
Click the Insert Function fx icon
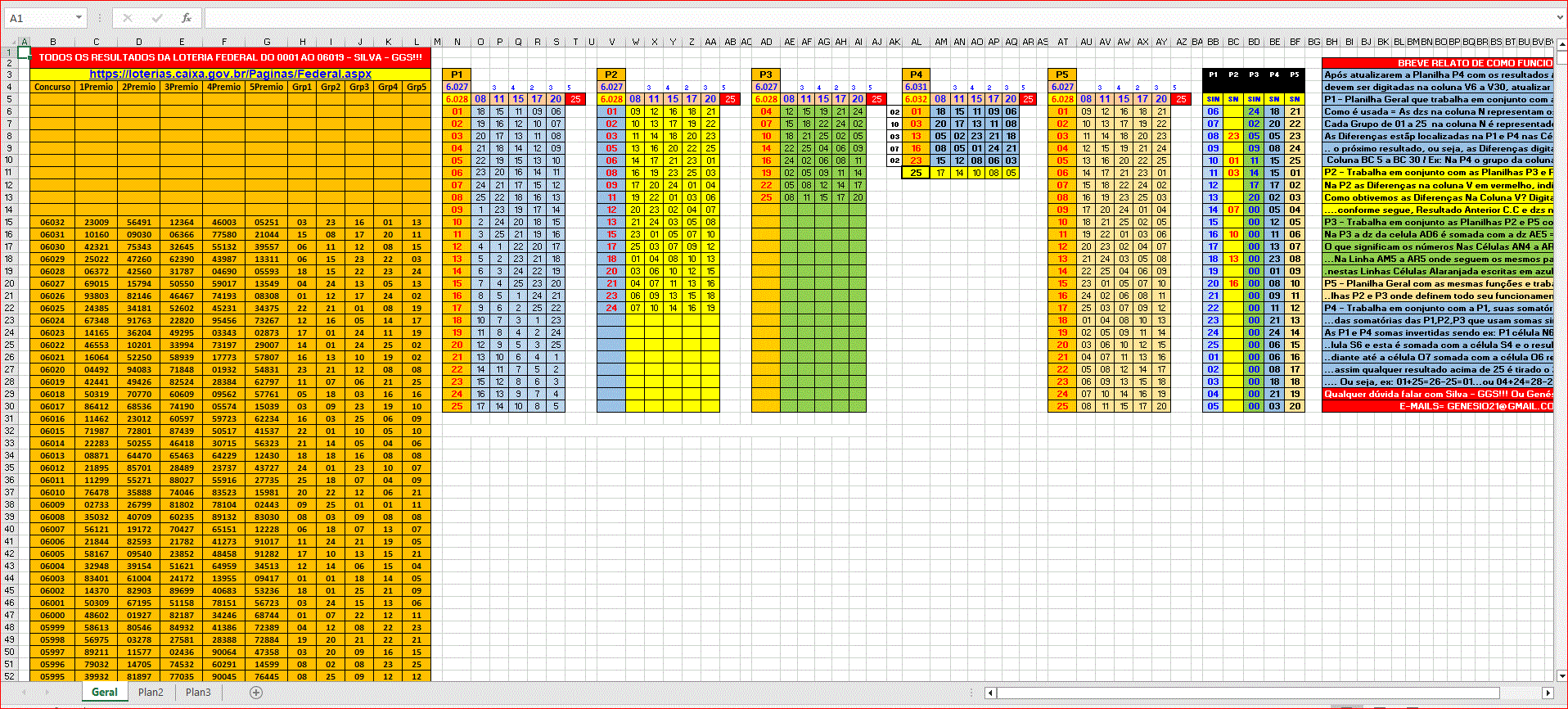click(x=187, y=17)
